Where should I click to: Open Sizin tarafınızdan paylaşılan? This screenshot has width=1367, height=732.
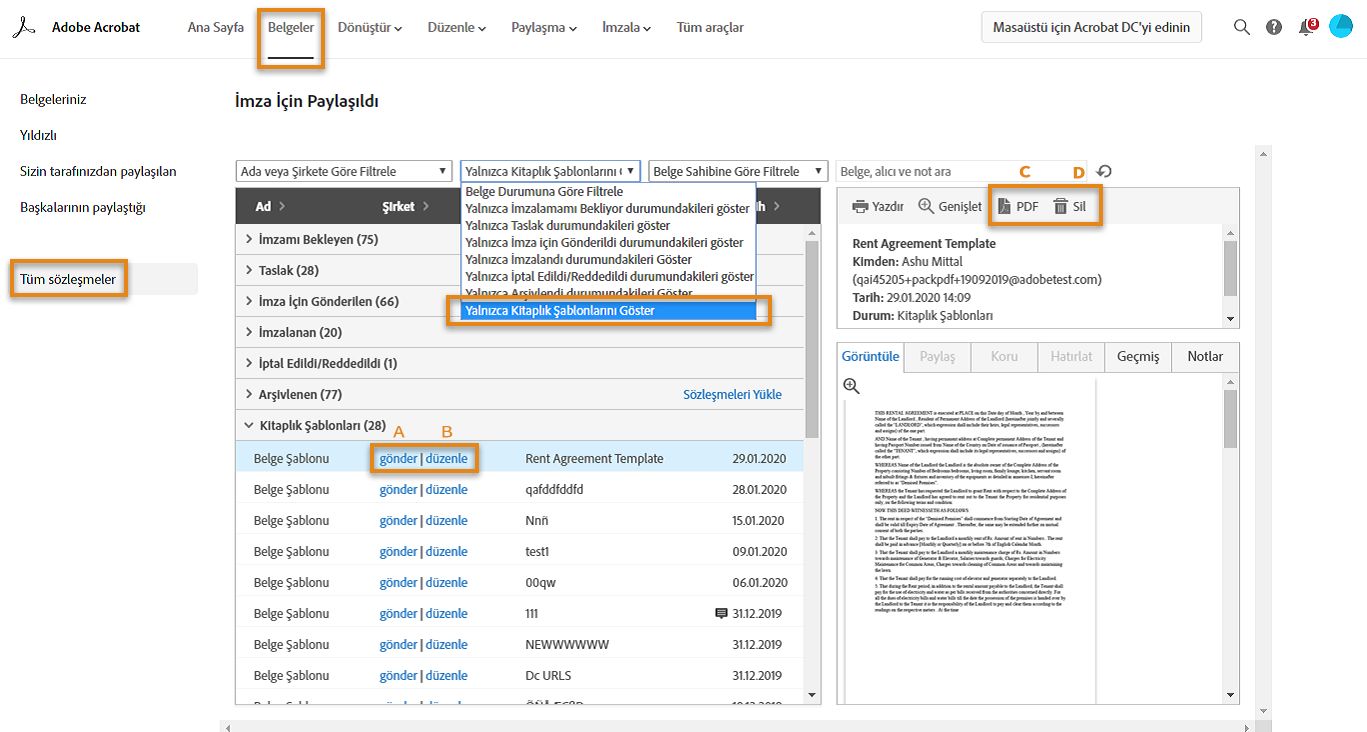tap(98, 172)
